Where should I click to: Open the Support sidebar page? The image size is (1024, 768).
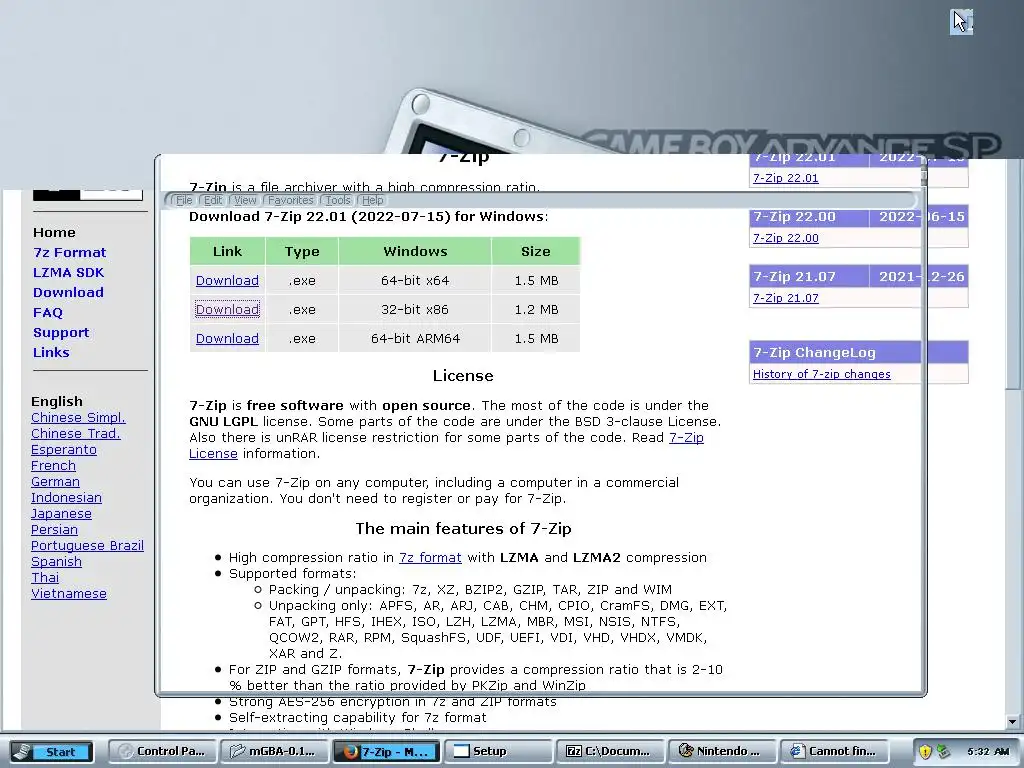(61, 332)
